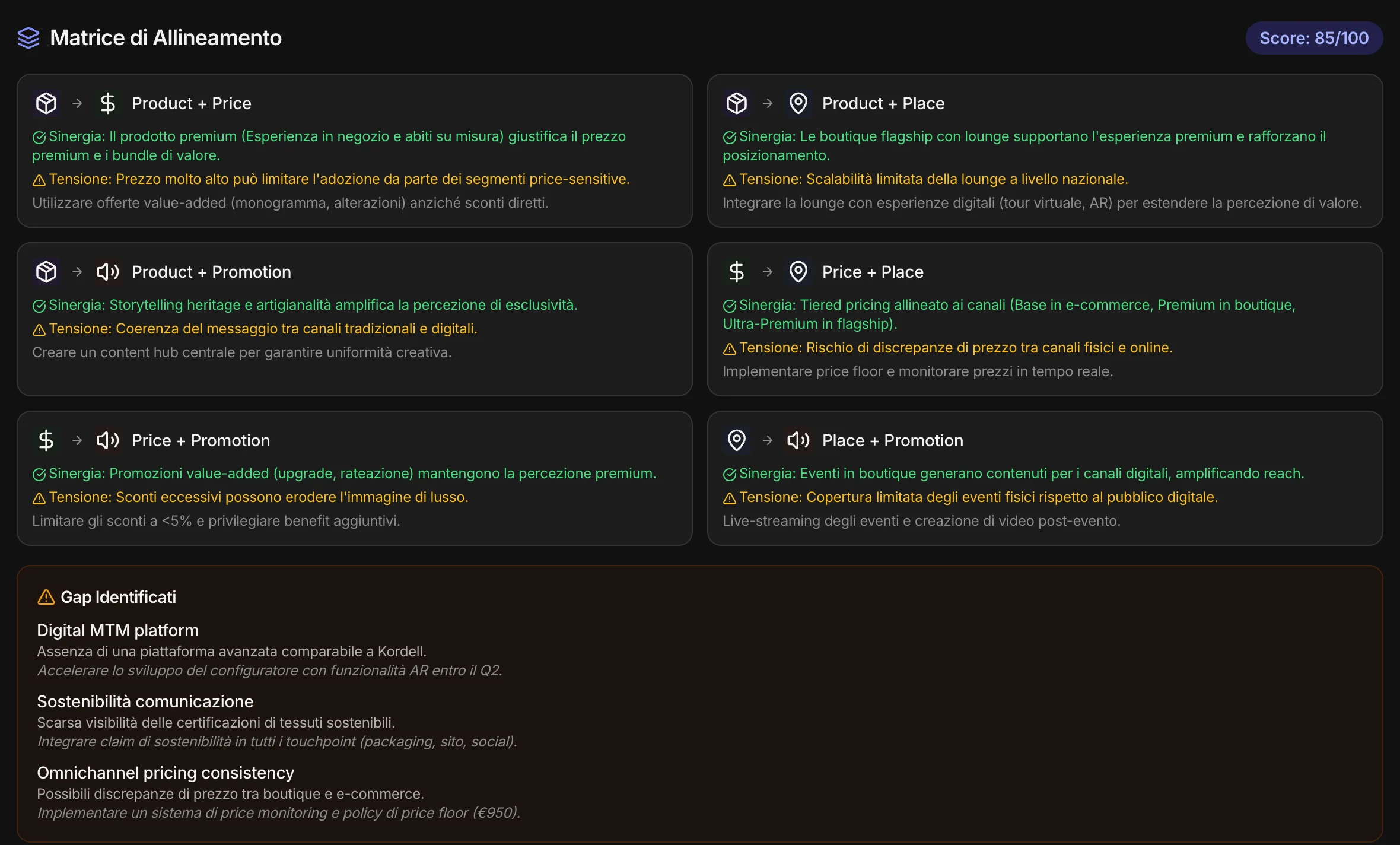The height and width of the screenshot is (845, 1400).
Task: Click 'Creare un content hub centrale' recommendation
Action: tap(242, 352)
